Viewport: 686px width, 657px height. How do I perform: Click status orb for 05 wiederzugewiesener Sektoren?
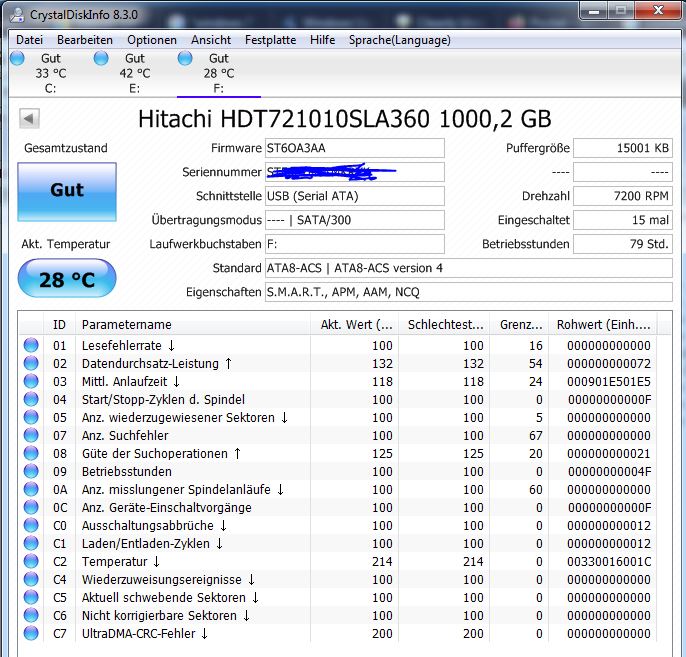(x=31, y=417)
